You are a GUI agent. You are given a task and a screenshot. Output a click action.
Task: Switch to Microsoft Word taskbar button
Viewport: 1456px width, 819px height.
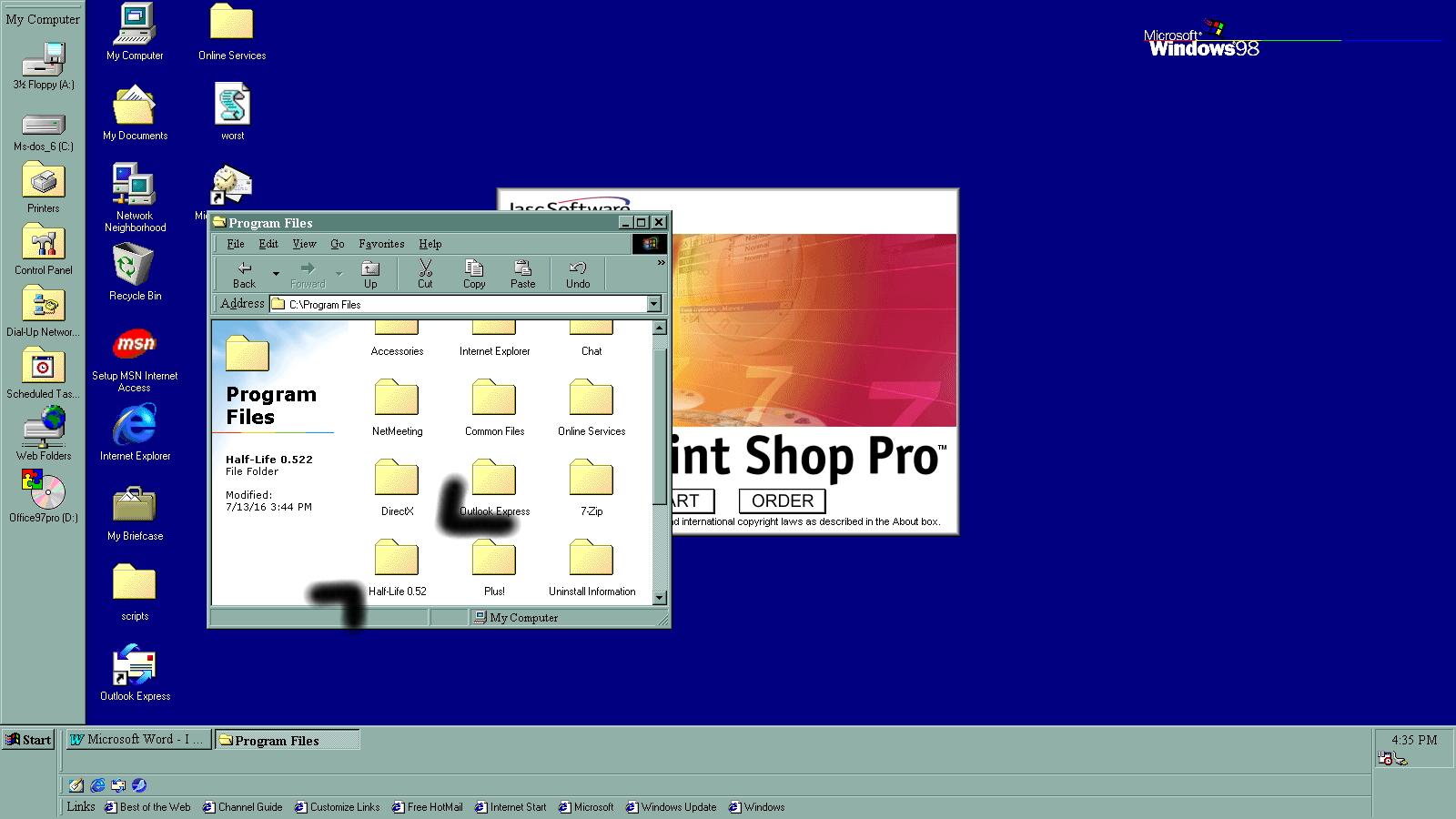click(x=137, y=740)
